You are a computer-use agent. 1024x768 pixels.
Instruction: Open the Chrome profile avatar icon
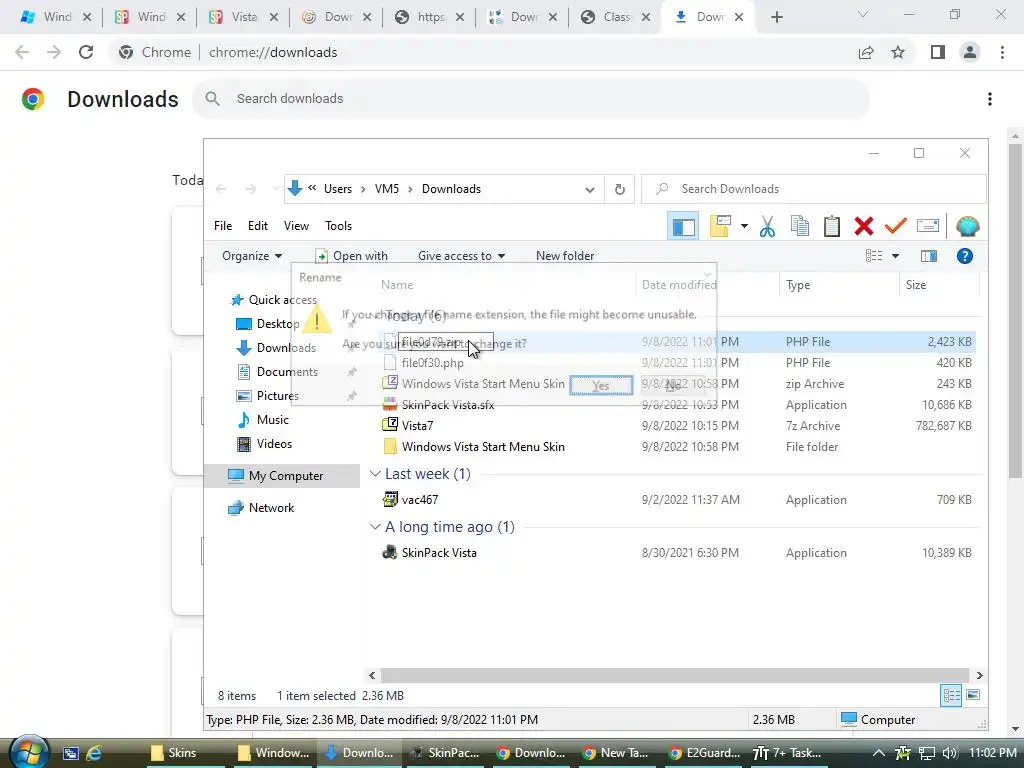pyautogui.click(x=970, y=52)
